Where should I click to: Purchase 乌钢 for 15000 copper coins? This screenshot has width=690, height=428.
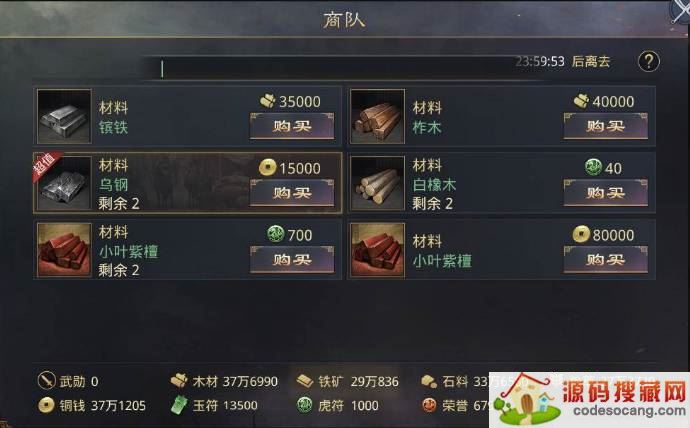tap(292, 193)
